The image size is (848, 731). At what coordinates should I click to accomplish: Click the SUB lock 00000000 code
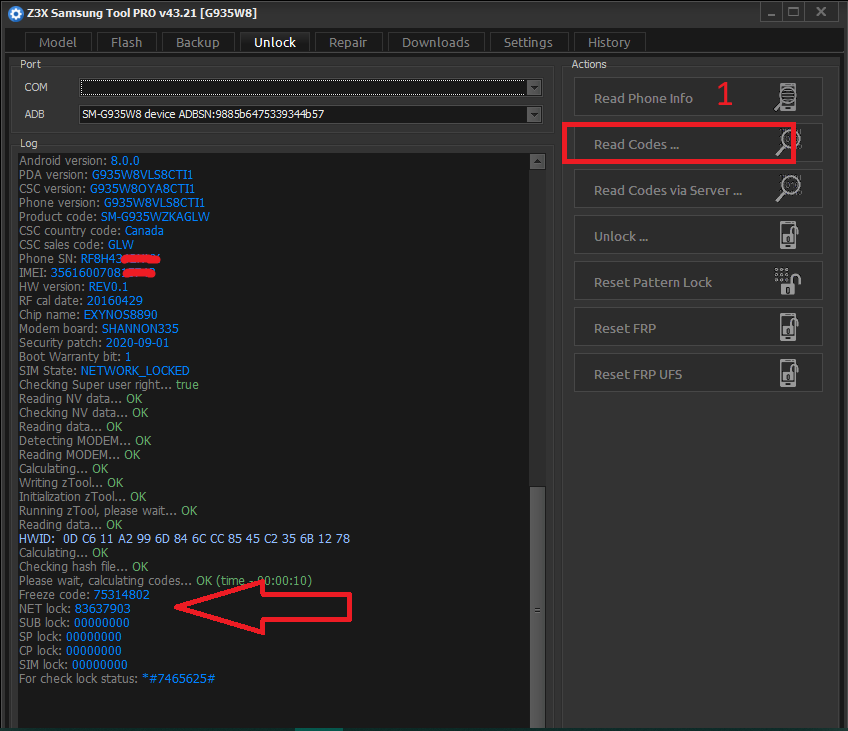tap(102, 623)
